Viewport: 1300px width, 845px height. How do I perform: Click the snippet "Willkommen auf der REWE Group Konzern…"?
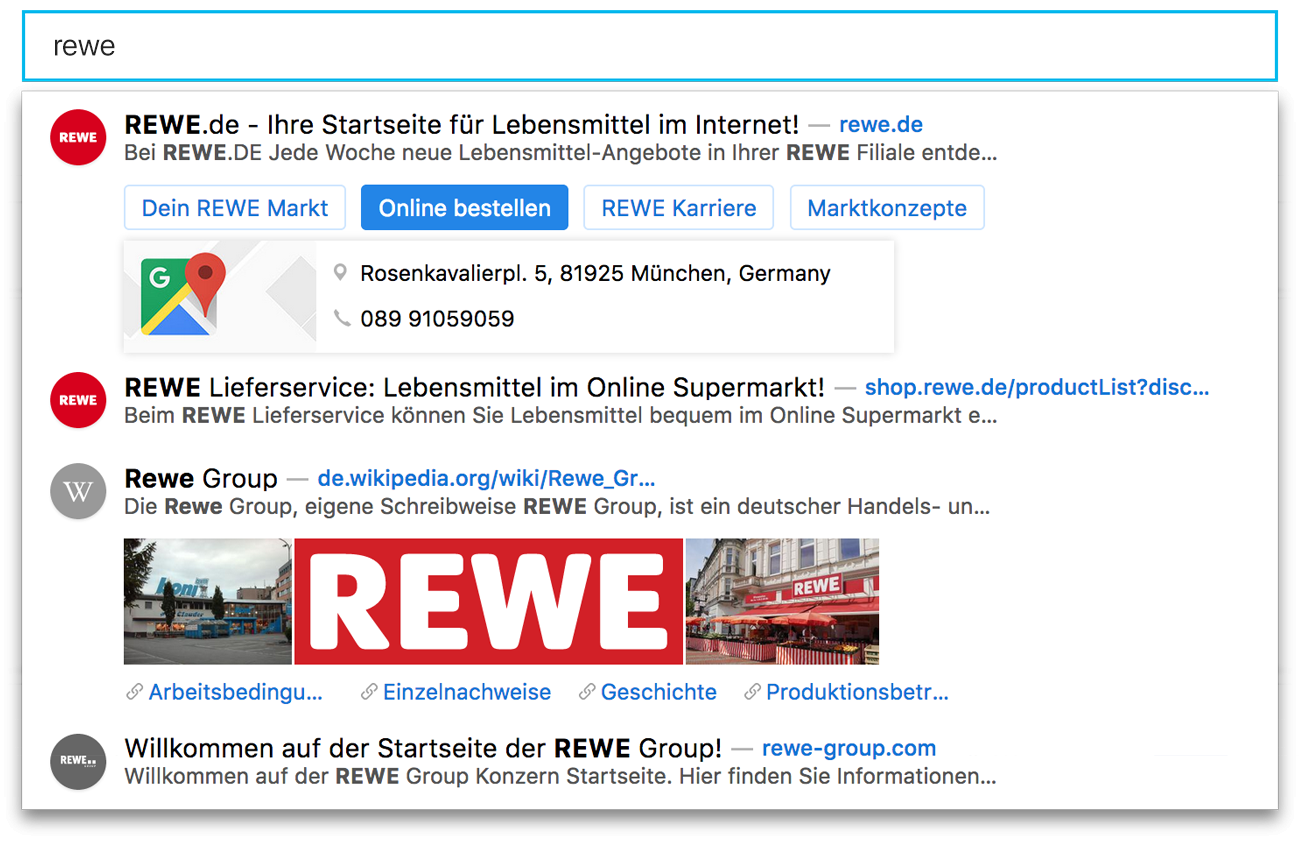click(560, 777)
